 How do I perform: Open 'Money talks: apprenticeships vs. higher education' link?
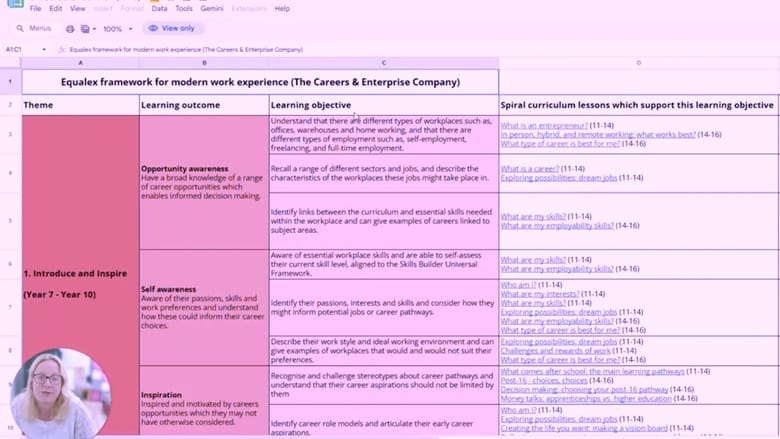[x=586, y=398]
